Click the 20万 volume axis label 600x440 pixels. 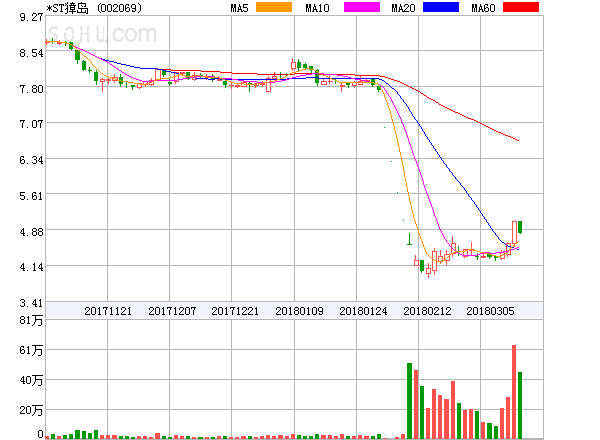[x=31, y=410]
